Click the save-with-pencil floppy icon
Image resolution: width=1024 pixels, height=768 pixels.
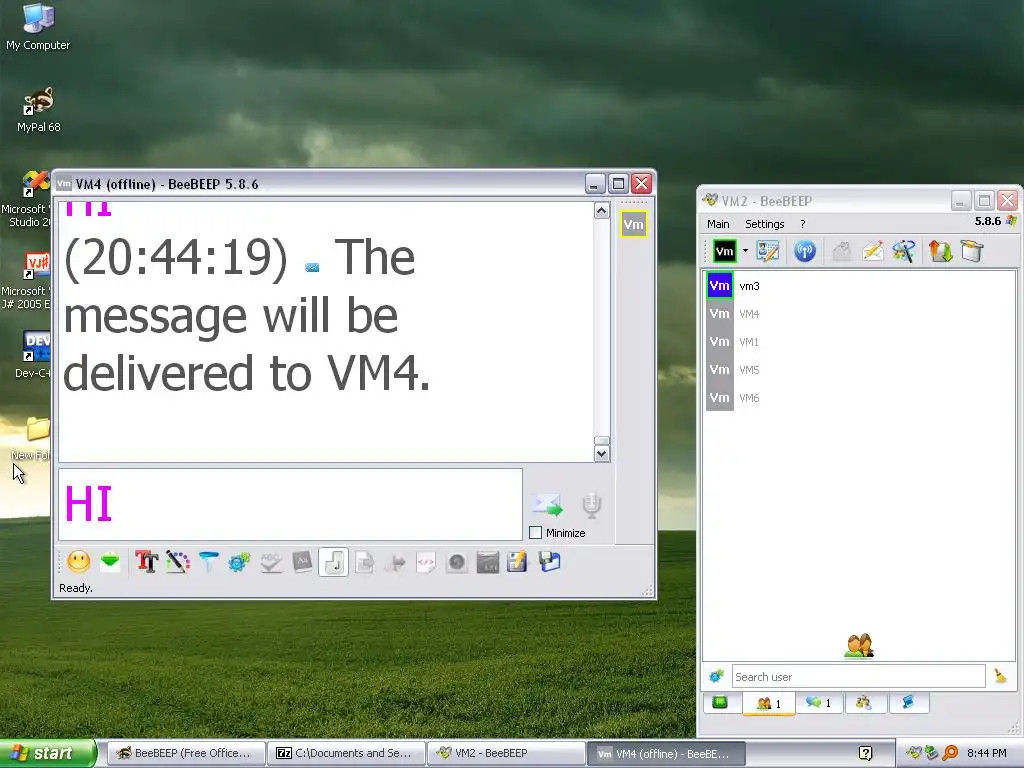[x=517, y=562]
